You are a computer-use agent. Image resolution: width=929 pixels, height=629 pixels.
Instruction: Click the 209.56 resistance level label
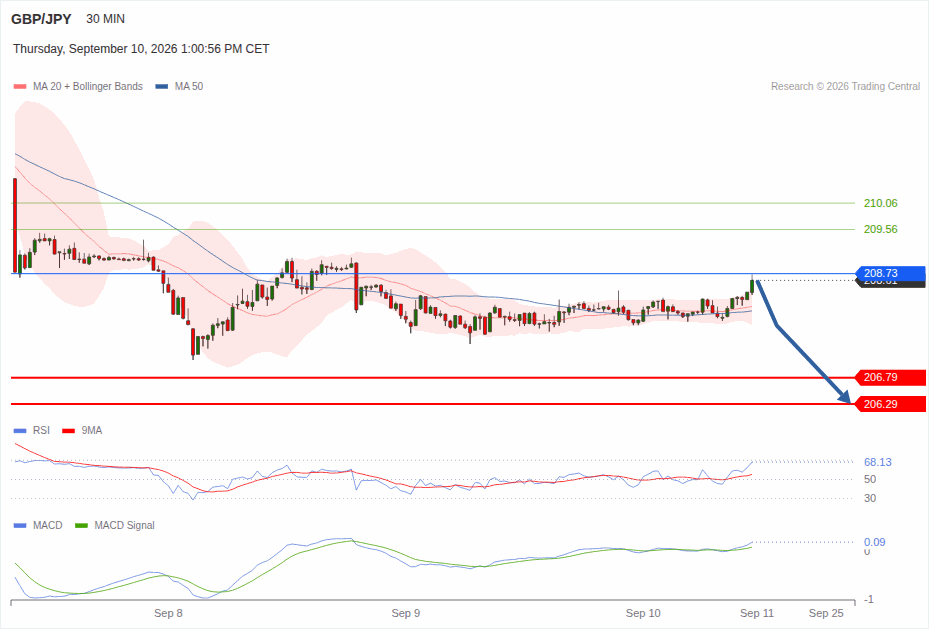pyautogui.click(x=880, y=229)
